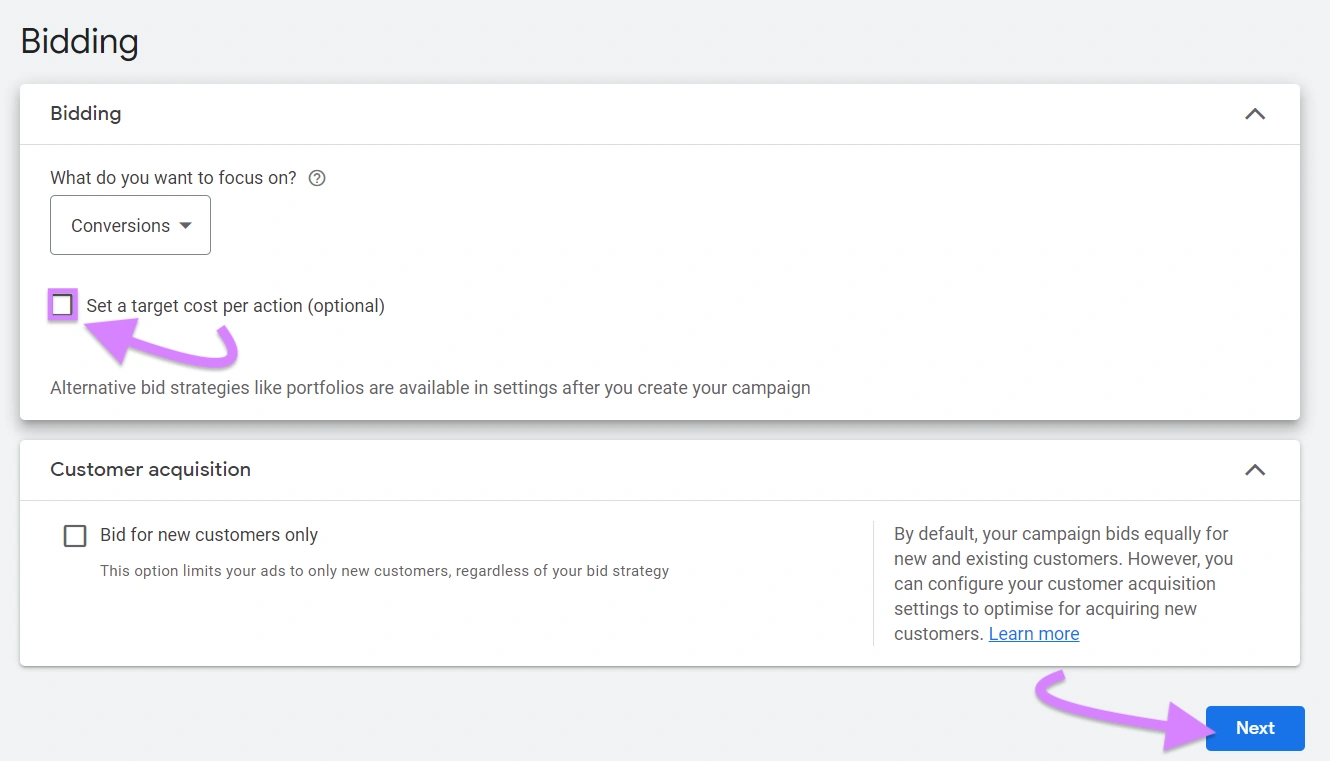Click the Next button
The image size is (1330, 761).
pyautogui.click(x=1255, y=728)
